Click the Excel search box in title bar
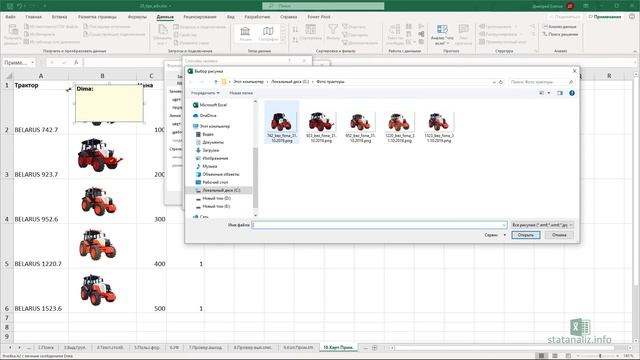Viewport: 640px width, 360px height. point(323,6)
